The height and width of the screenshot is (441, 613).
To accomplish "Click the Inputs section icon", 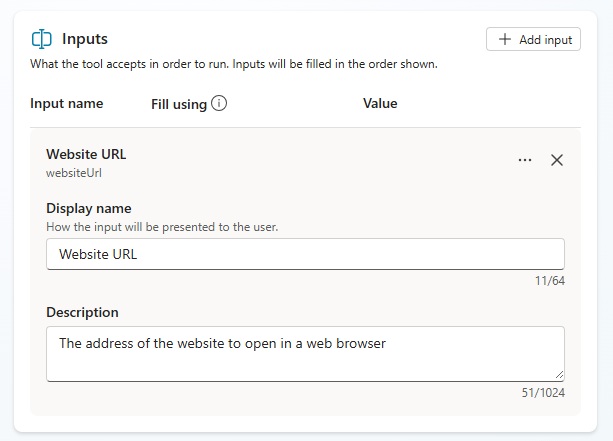I will pyautogui.click(x=41, y=39).
